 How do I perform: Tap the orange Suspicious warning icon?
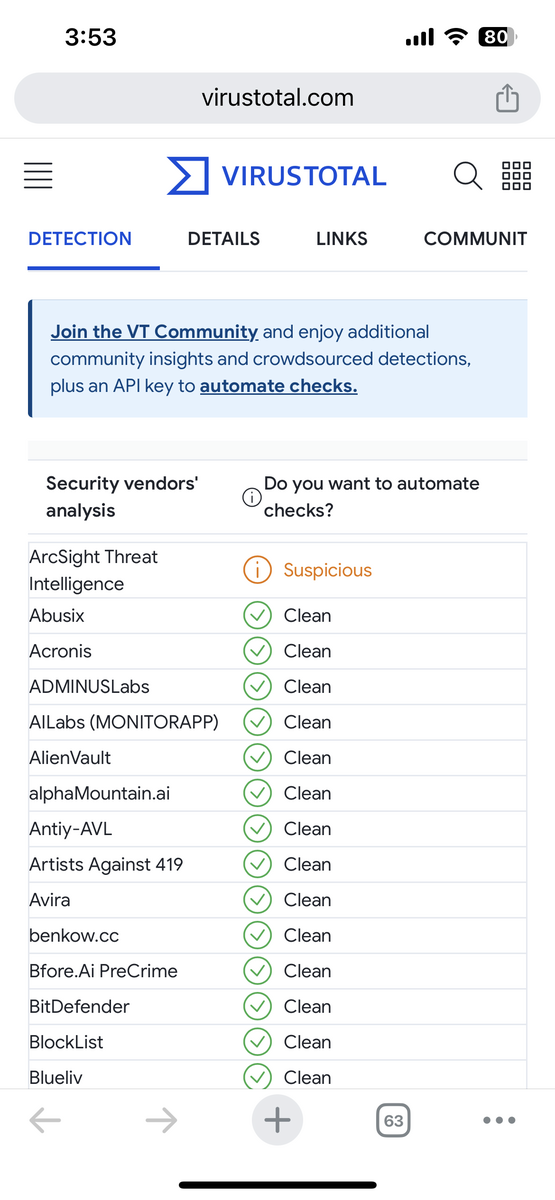click(x=258, y=570)
